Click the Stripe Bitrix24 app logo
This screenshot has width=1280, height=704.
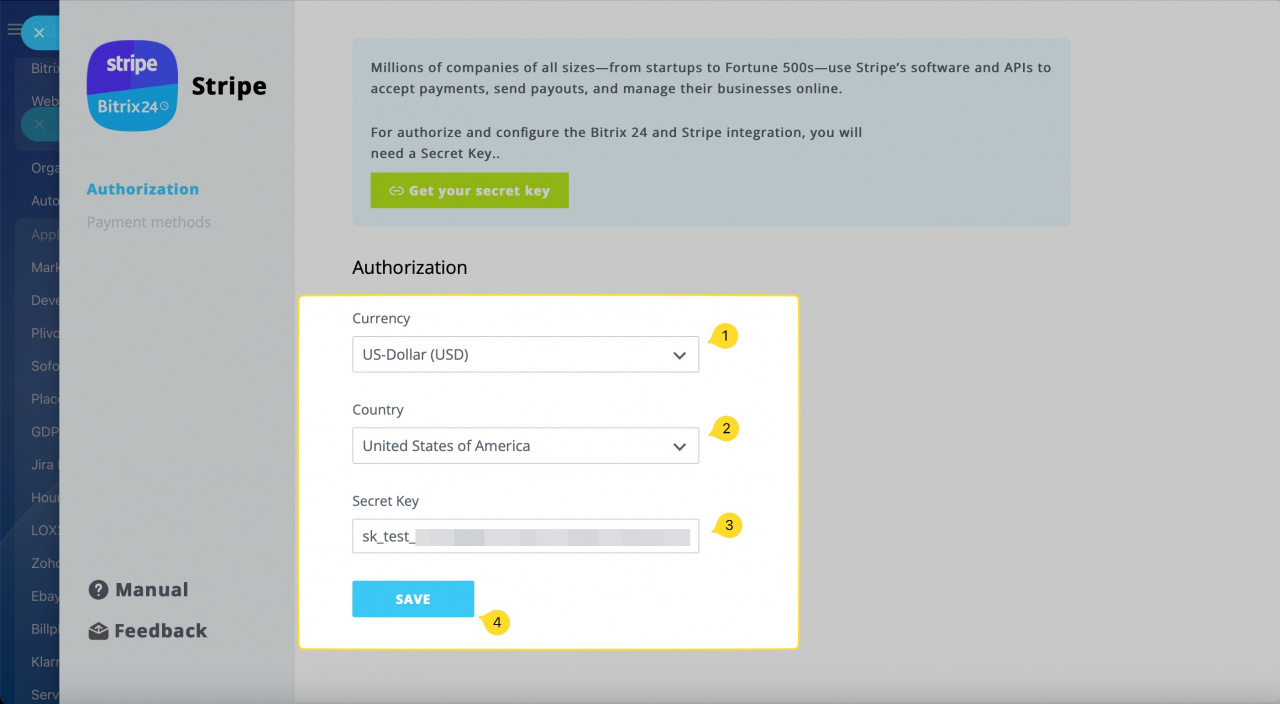pos(132,86)
